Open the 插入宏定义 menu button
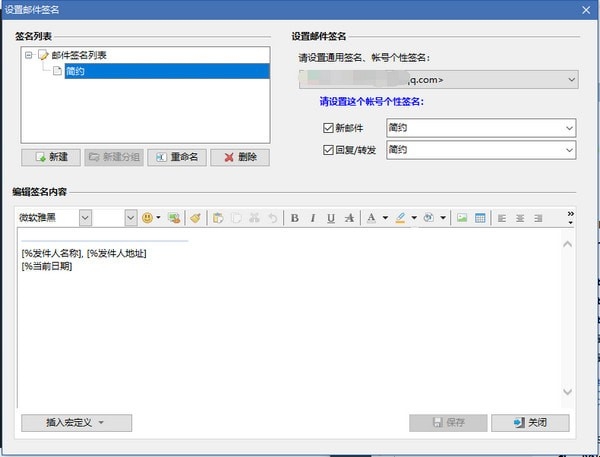600x457 pixels. 77,423
